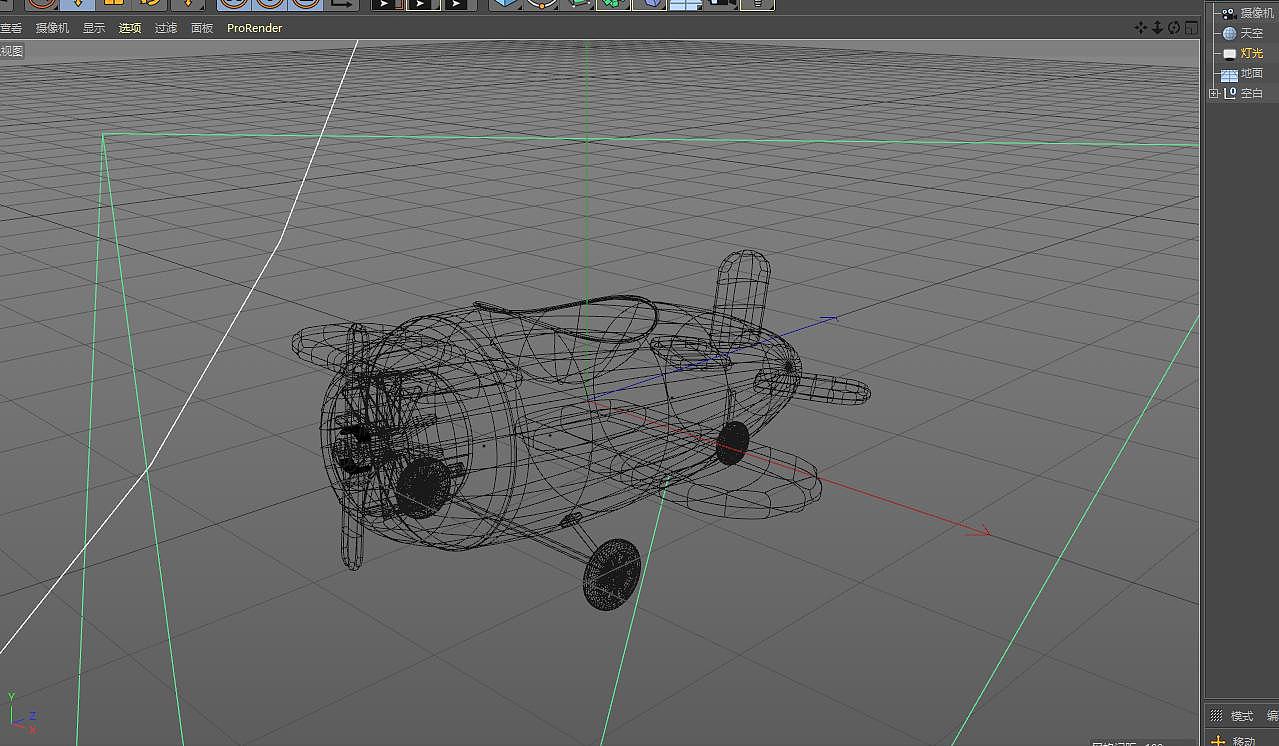Open the 显示 viewport menu
This screenshot has height=746, width=1279.
click(x=94, y=28)
